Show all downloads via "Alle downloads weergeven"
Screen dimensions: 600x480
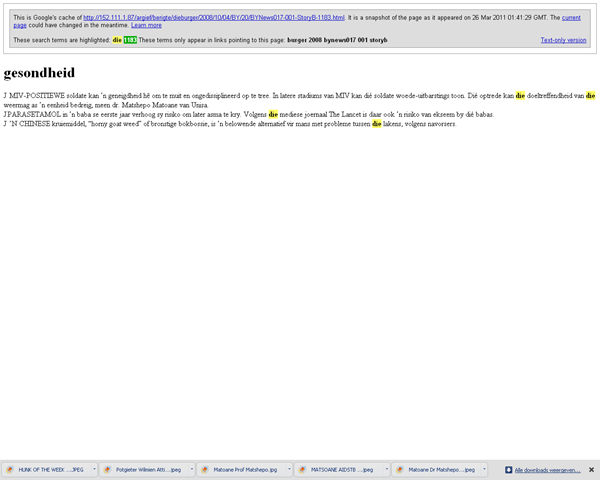(547, 470)
